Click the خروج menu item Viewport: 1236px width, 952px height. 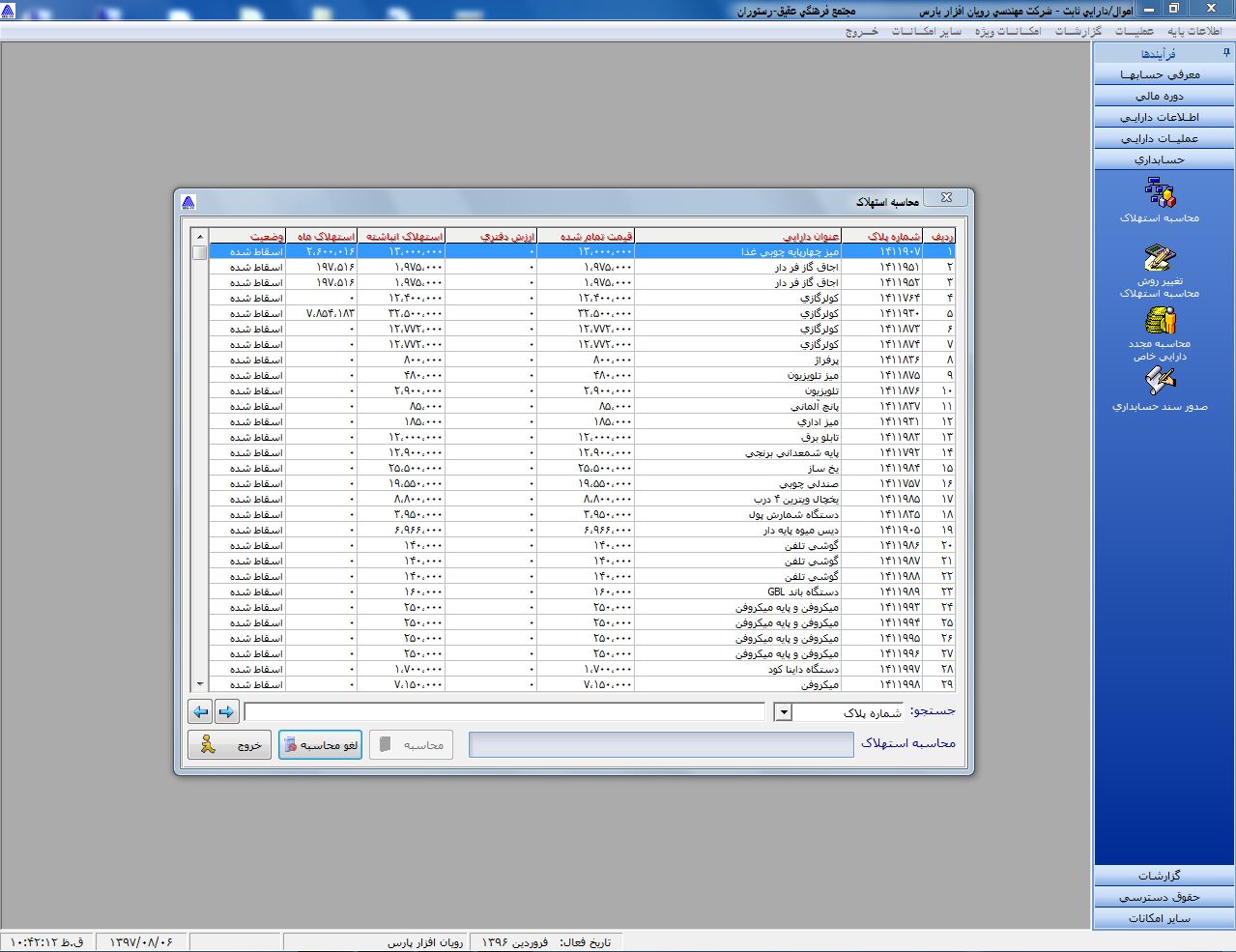[x=862, y=31]
